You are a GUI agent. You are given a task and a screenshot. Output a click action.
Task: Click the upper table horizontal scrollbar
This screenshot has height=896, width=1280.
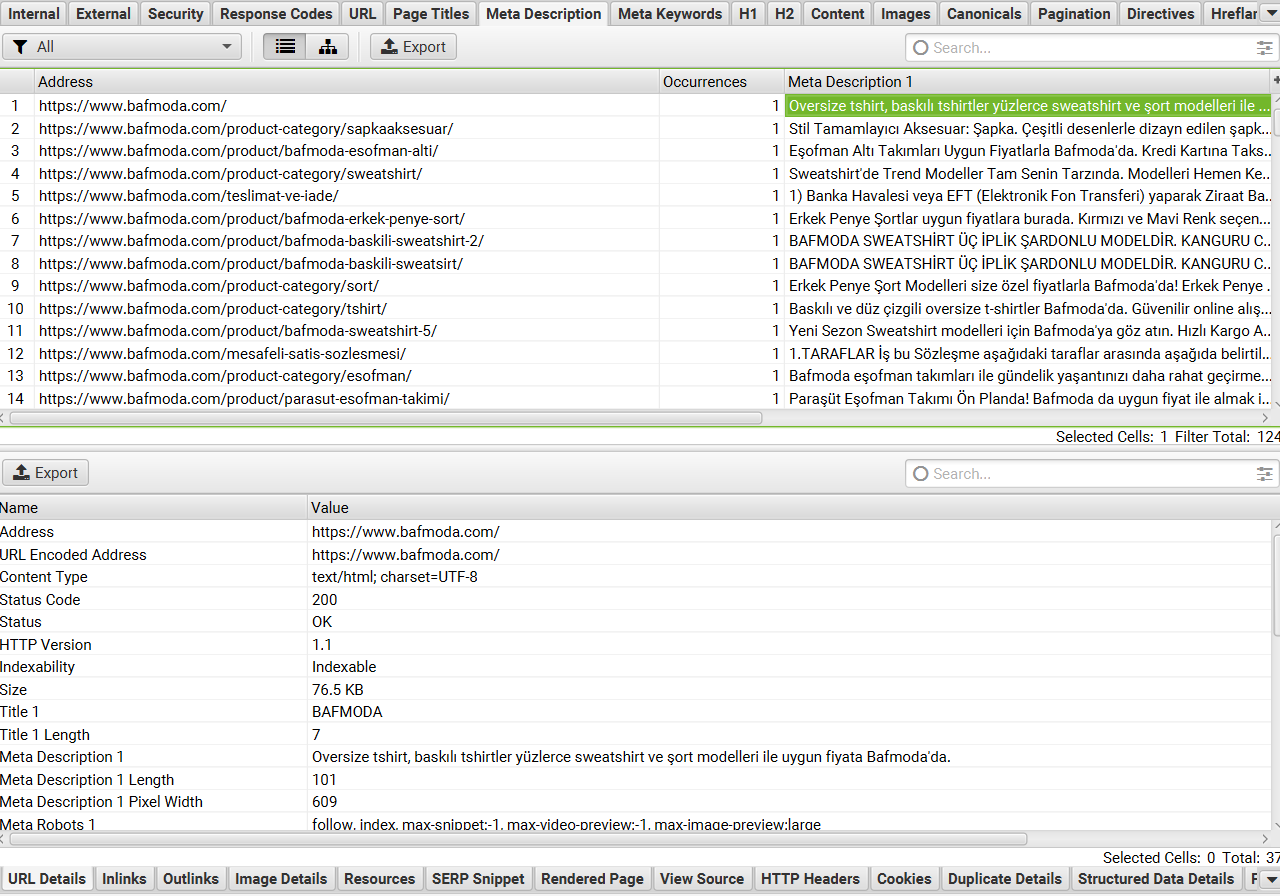pyautogui.click(x=385, y=417)
